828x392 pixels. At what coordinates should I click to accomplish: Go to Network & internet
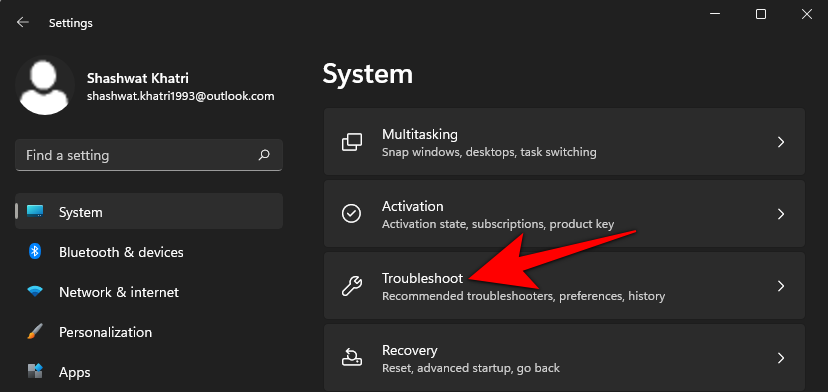149,292
